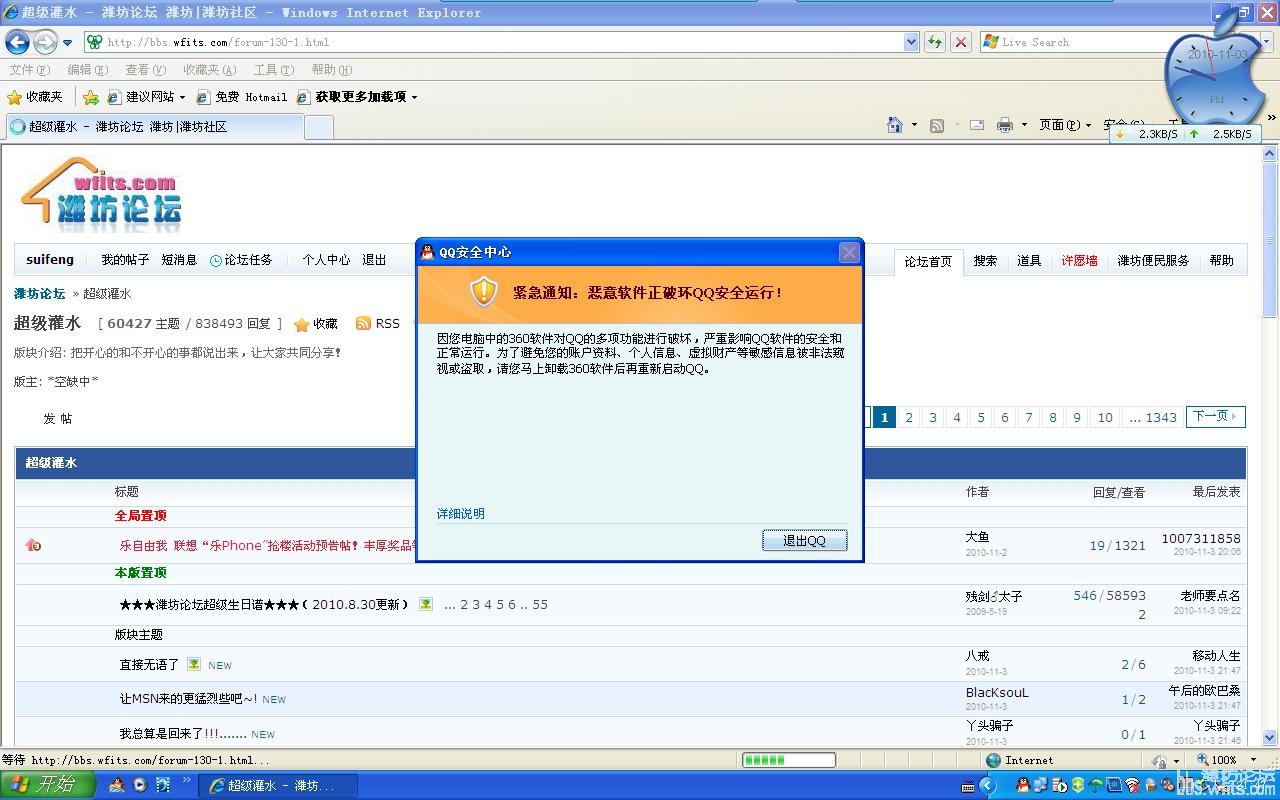Open the 帮助(H) menu

(331, 70)
